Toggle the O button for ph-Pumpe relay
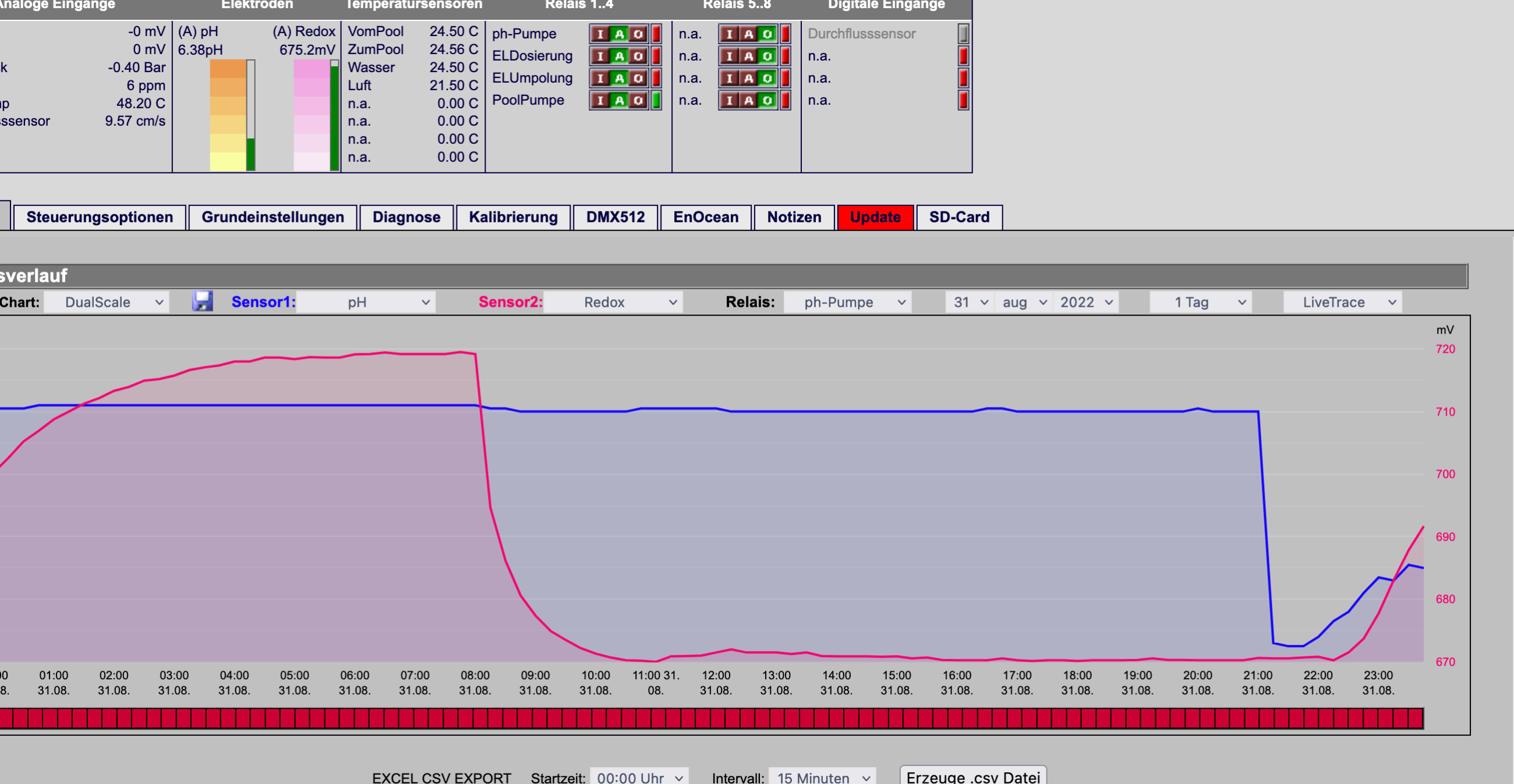The height and width of the screenshot is (784, 1514). (638, 34)
